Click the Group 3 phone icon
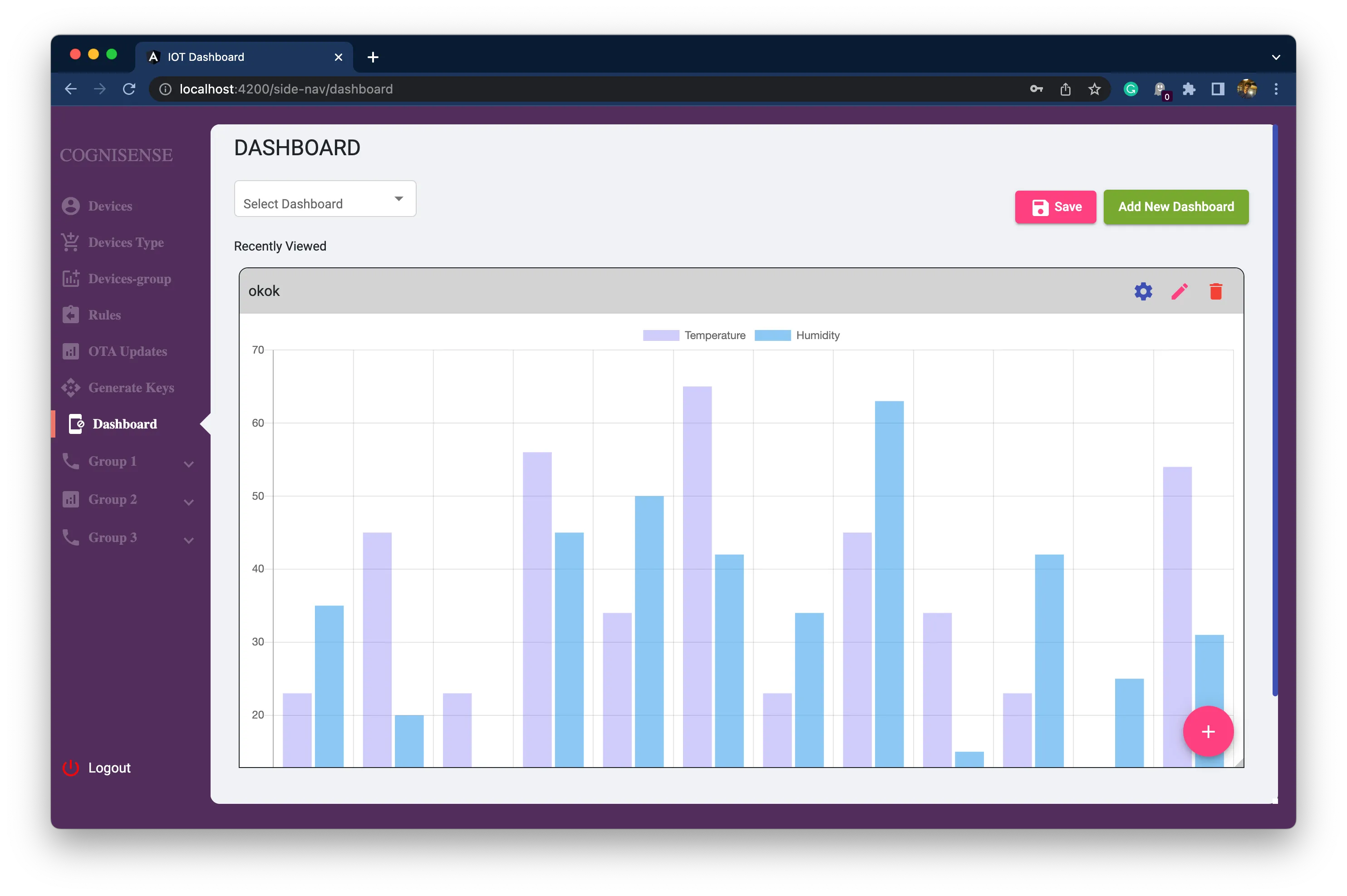This screenshot has width=1347, height=896. coord(70,537)
